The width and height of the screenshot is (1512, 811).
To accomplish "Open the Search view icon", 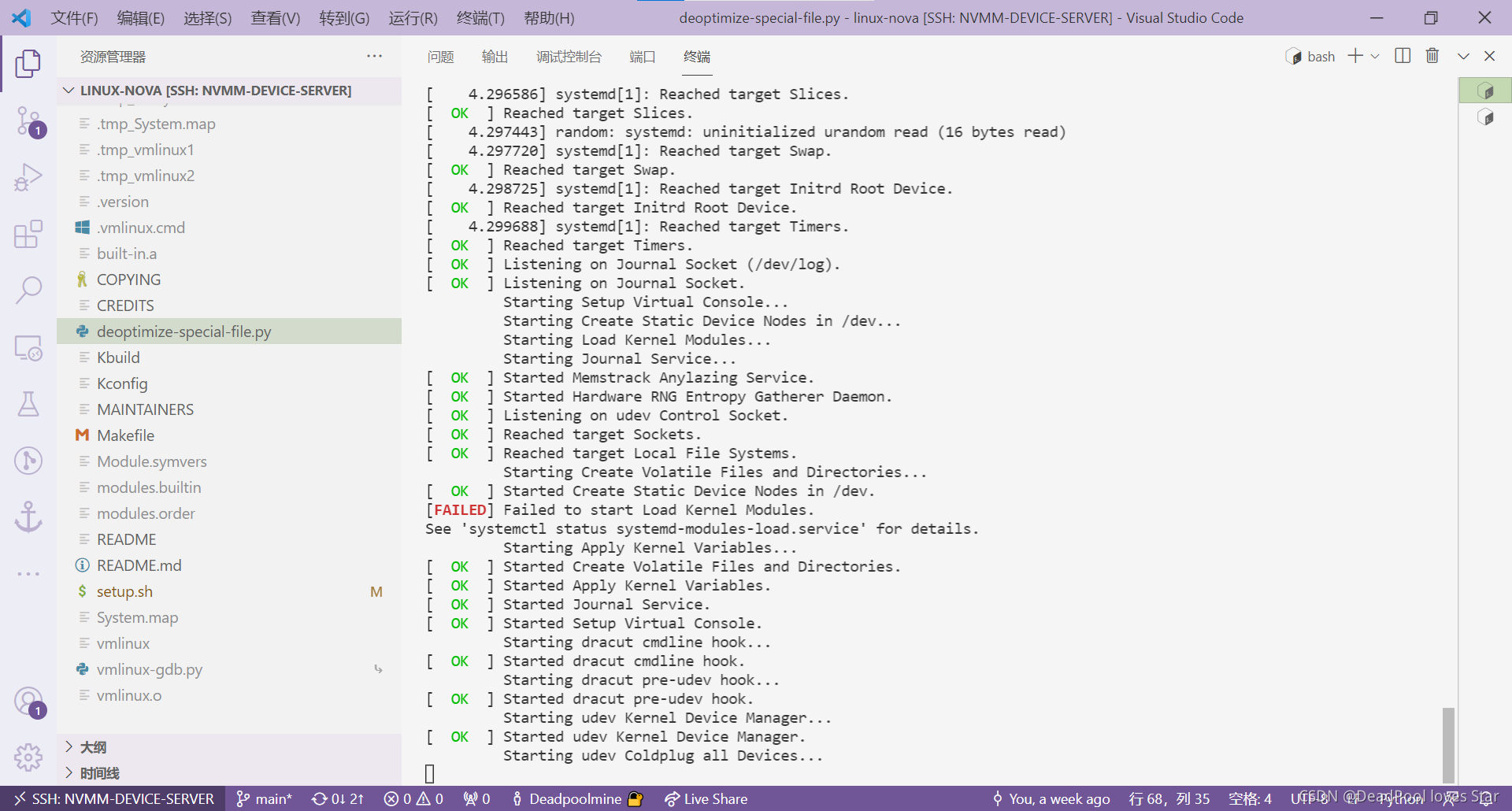I will 28,291.
